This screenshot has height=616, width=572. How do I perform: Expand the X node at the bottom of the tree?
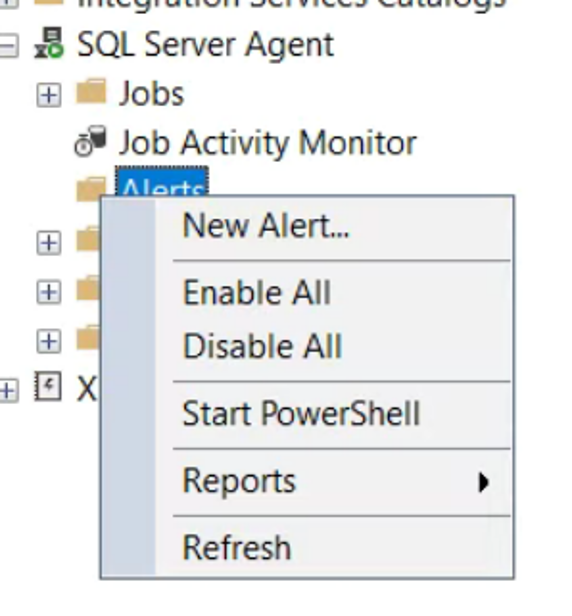[x=9, y=390]
